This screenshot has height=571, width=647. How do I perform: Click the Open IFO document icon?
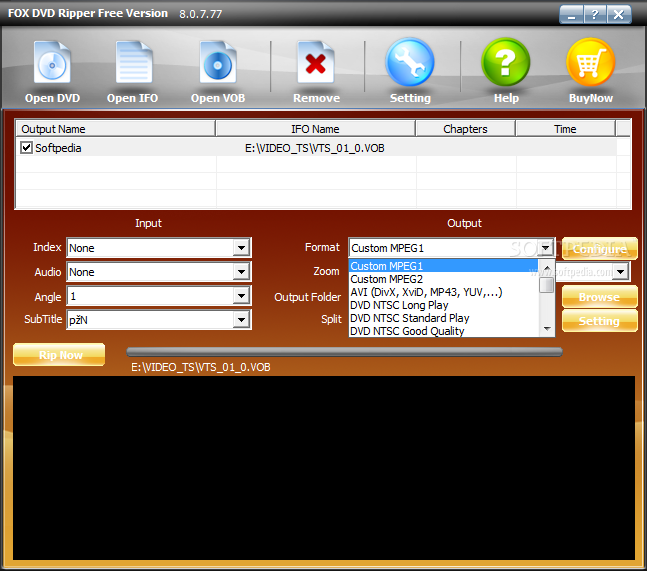134,63
